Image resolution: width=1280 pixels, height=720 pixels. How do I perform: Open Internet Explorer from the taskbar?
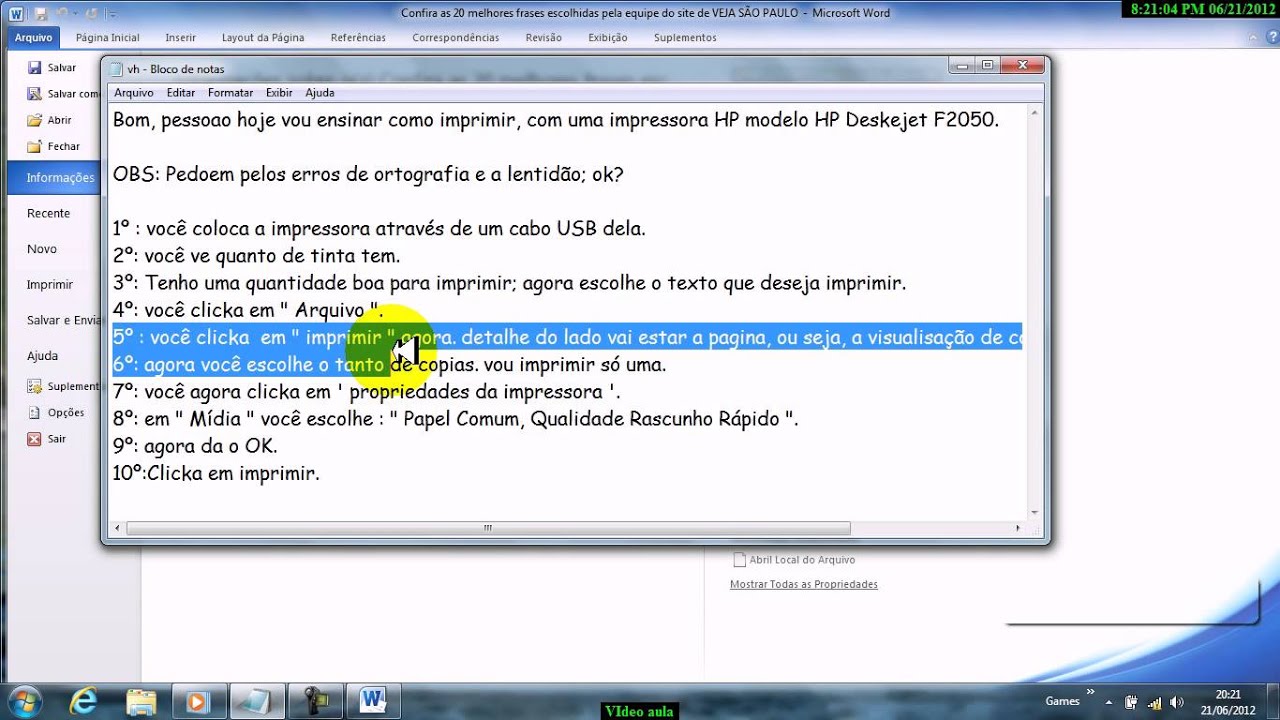(x=83, y=700)
